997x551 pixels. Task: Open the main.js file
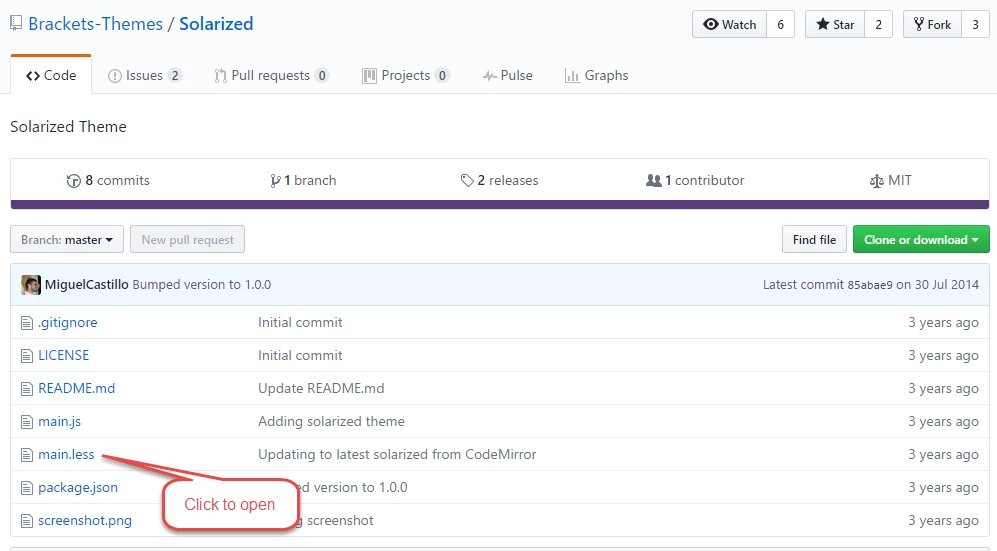(59, 421)
